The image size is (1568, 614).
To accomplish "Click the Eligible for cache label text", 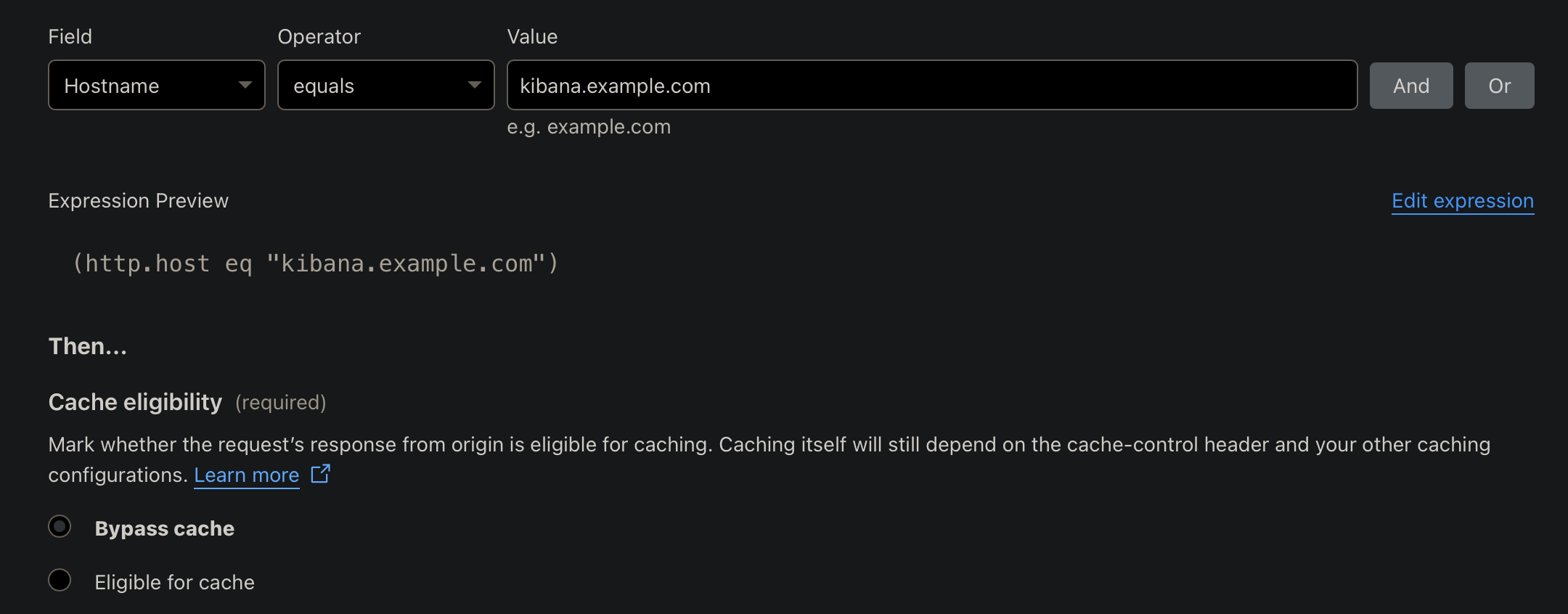I will (174, 582).
